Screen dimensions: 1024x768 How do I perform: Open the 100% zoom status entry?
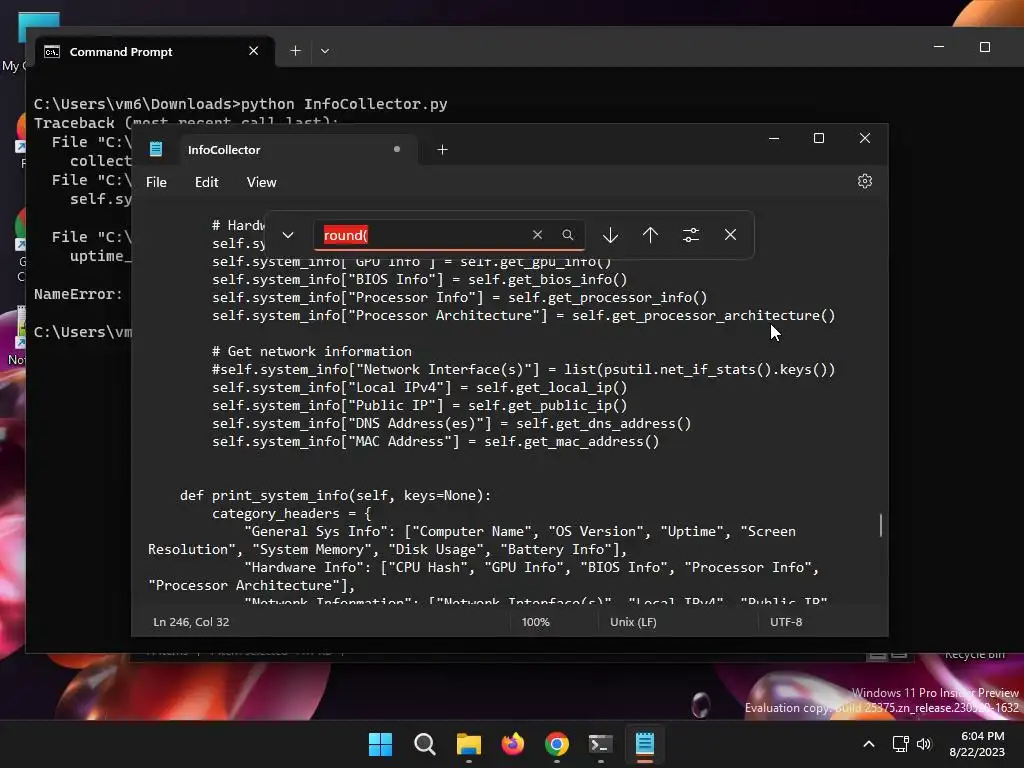[536, 622]
